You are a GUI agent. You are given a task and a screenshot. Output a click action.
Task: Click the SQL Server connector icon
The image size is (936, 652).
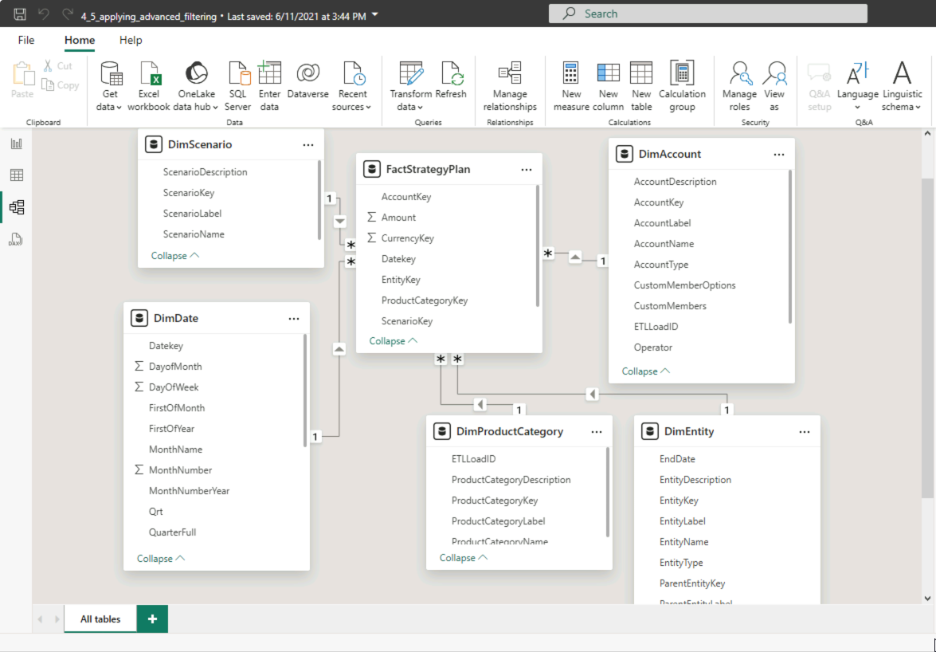pos(237,85)
